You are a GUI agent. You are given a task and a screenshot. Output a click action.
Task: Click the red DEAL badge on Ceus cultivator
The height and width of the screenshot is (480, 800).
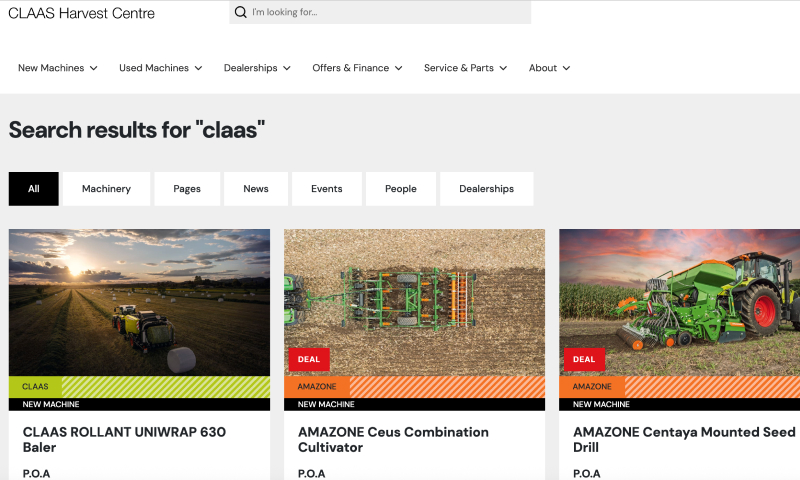tap(309, 359)
